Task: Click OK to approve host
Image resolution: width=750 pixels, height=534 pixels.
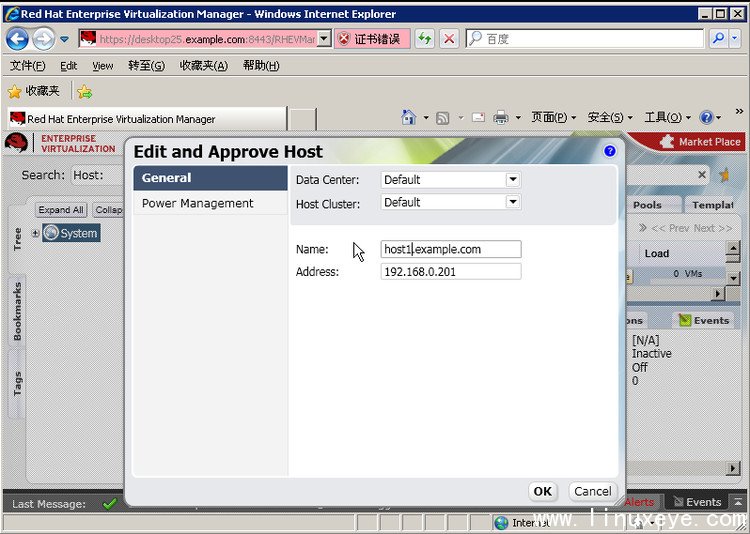Action: [543, 491]
